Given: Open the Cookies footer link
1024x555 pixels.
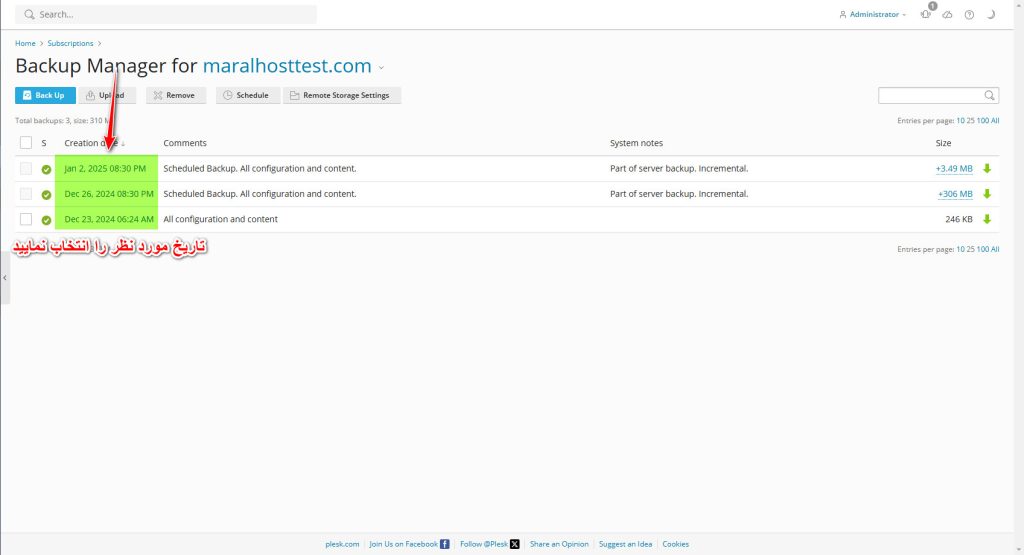Looking at the screenshot, I should (x=675, y=544).
